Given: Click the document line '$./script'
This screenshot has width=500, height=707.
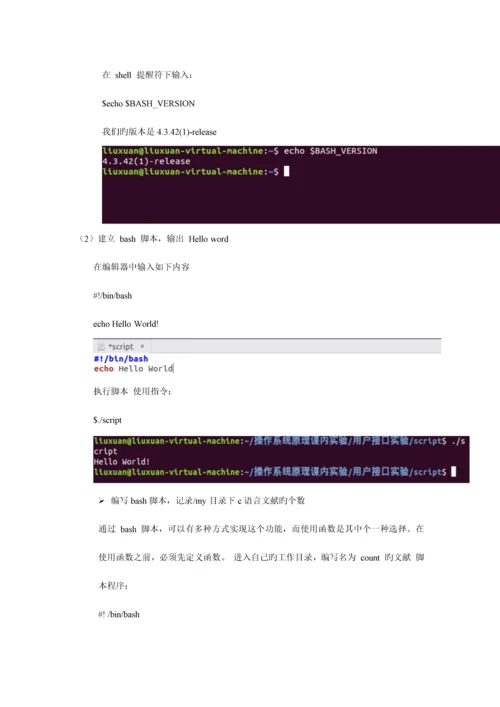Looking at the screenshot, I should tap(107, 420).
